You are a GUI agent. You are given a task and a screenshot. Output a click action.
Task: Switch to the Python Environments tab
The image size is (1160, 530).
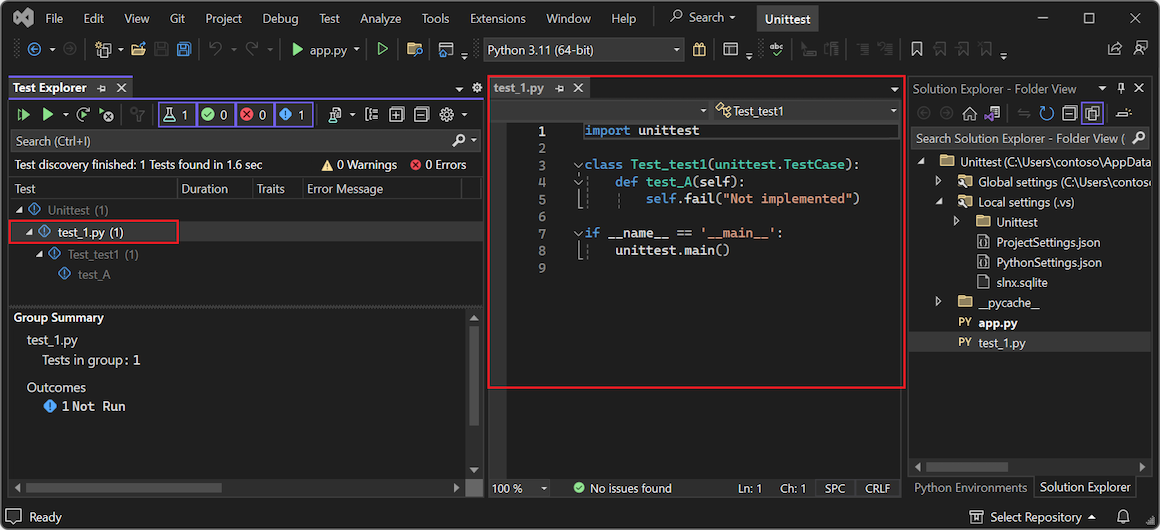(x=970, y=487)
